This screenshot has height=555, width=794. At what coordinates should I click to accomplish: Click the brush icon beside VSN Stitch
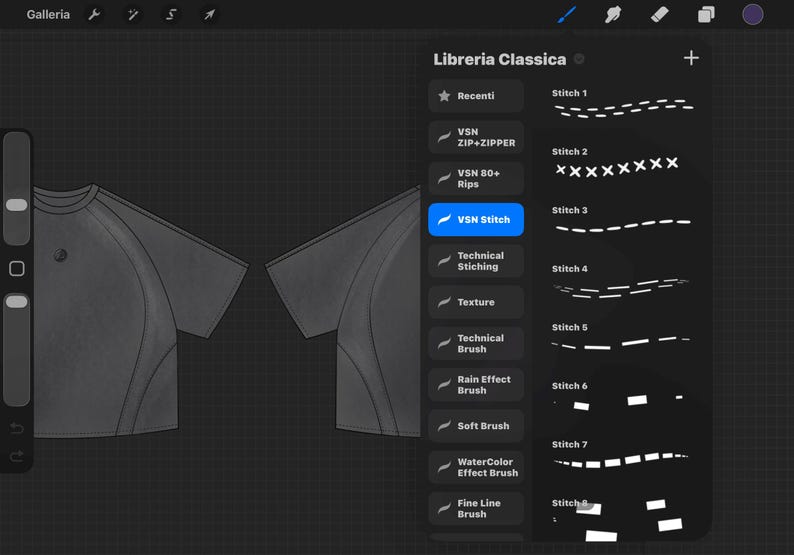pos(444,219)
